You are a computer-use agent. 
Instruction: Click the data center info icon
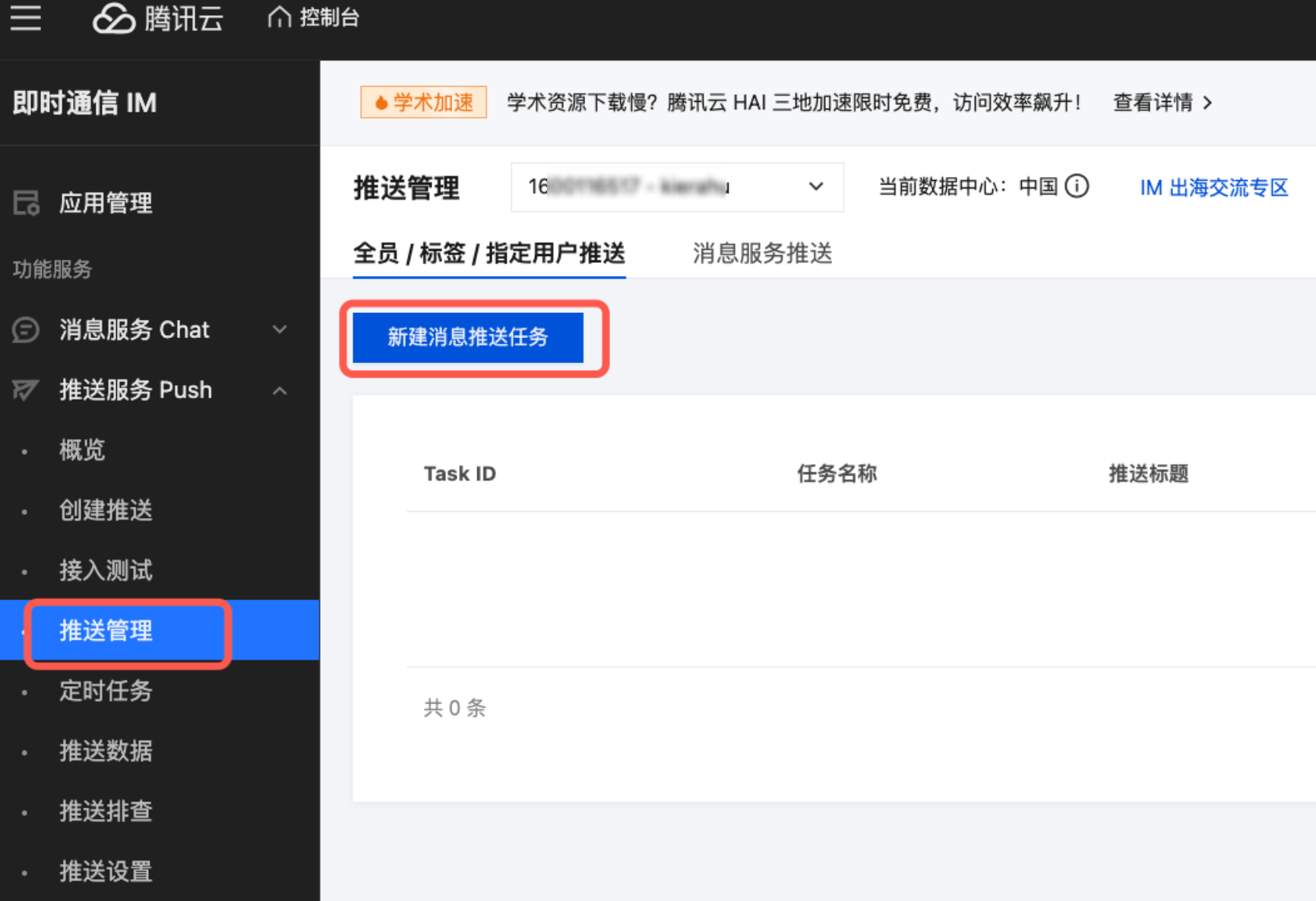click(x=1077, y=186)
